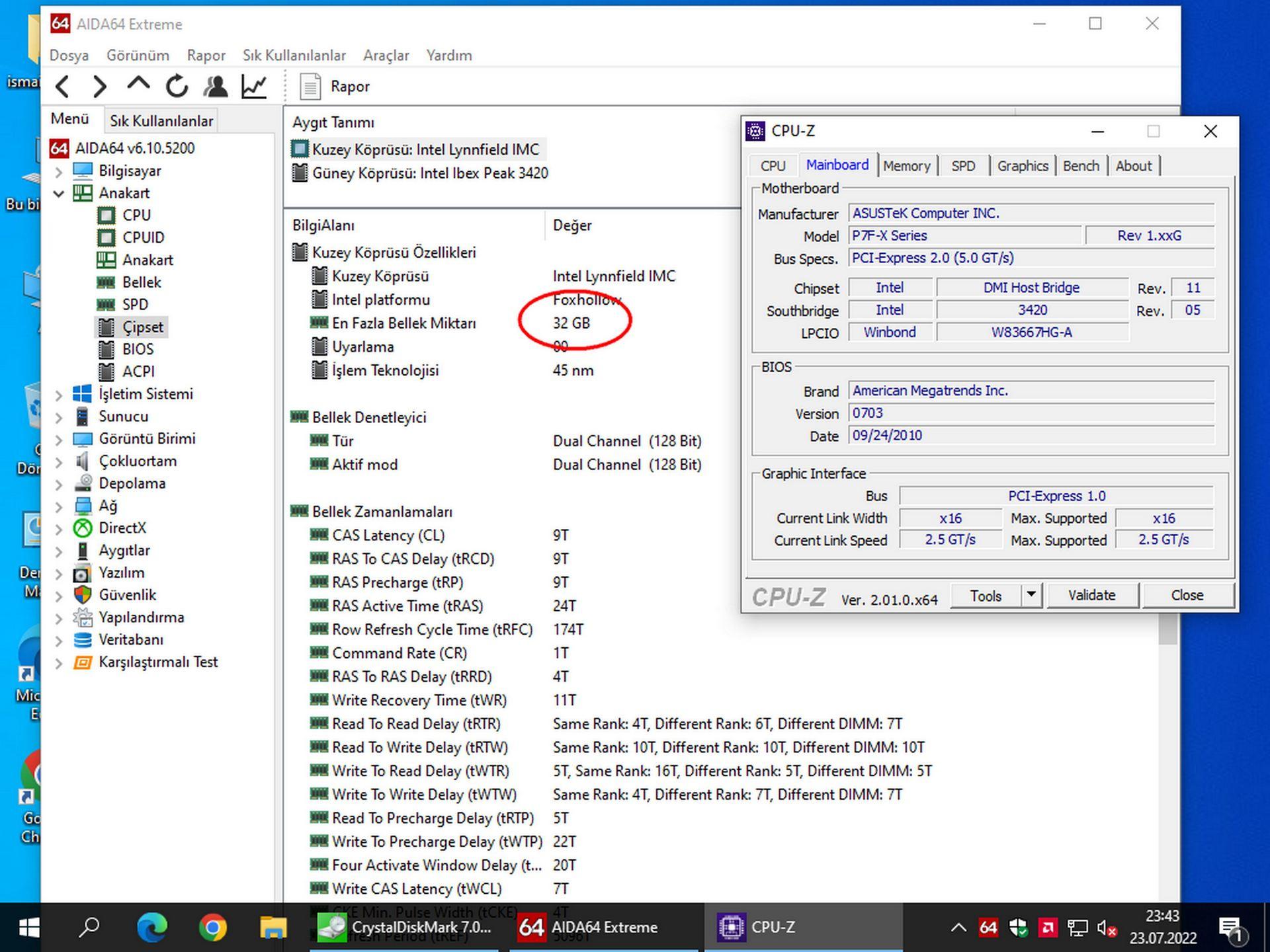Screen dimensions: 1270x952
Task: Expand the Depolama tree node
Action: point(59,485)
